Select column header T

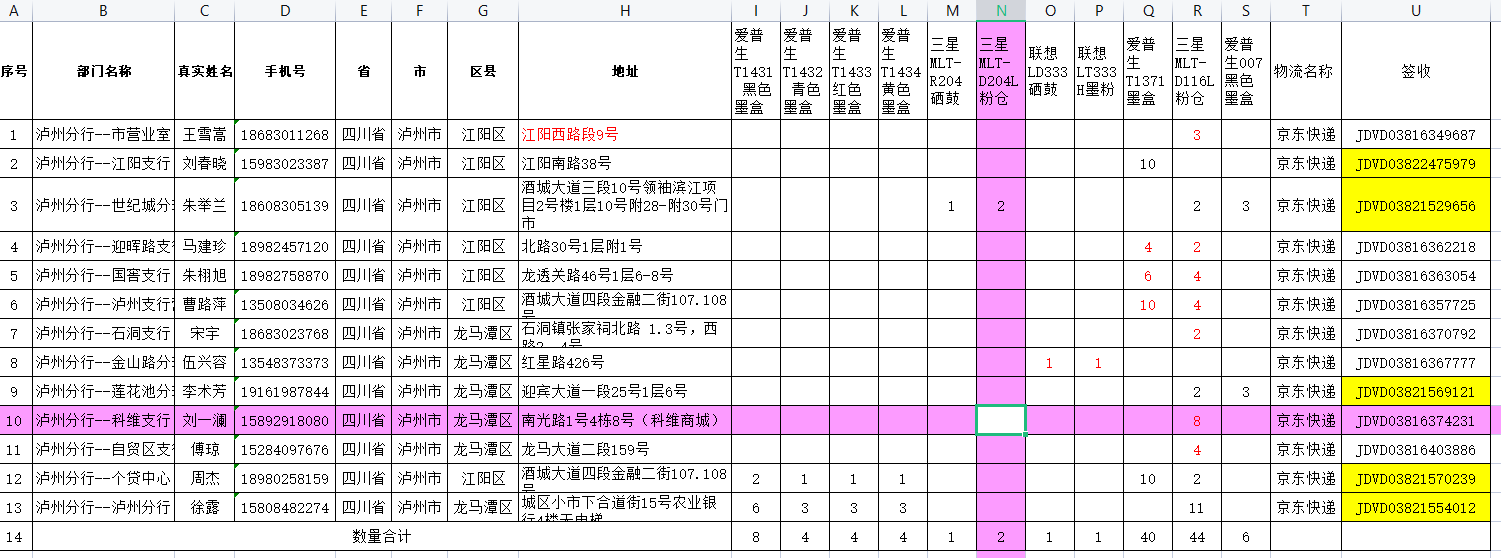coord(1306,10)
